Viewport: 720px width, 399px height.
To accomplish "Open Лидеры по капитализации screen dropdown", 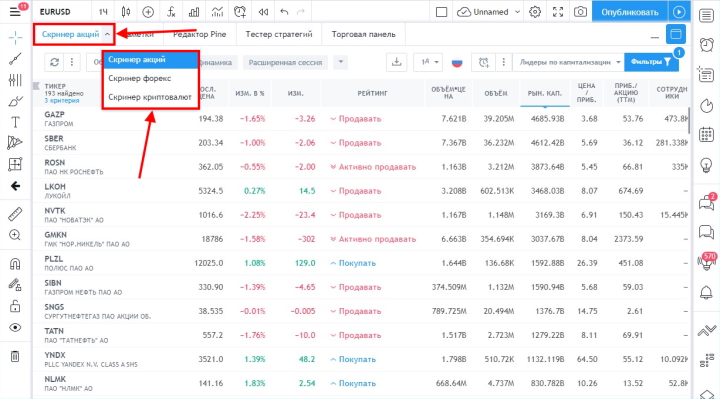I will click(569, 62).
